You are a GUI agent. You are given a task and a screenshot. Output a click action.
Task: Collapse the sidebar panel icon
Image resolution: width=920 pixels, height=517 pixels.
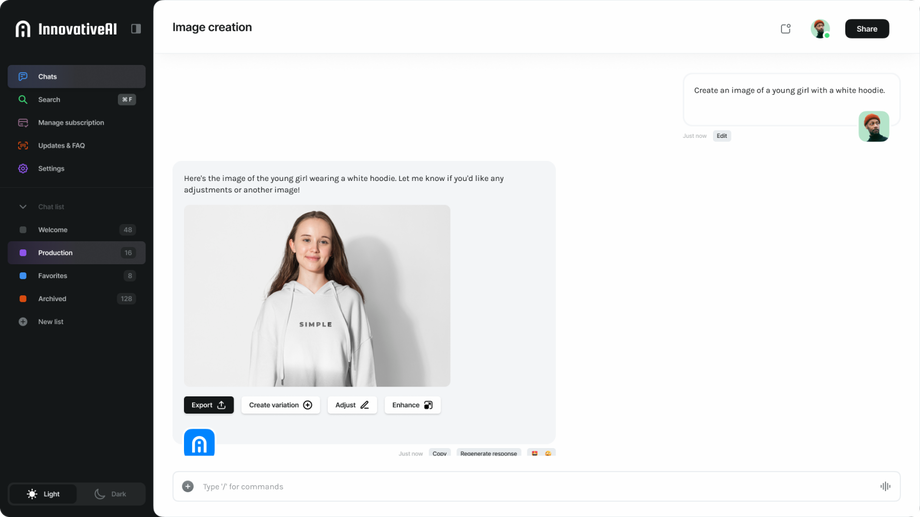[136, 29]
